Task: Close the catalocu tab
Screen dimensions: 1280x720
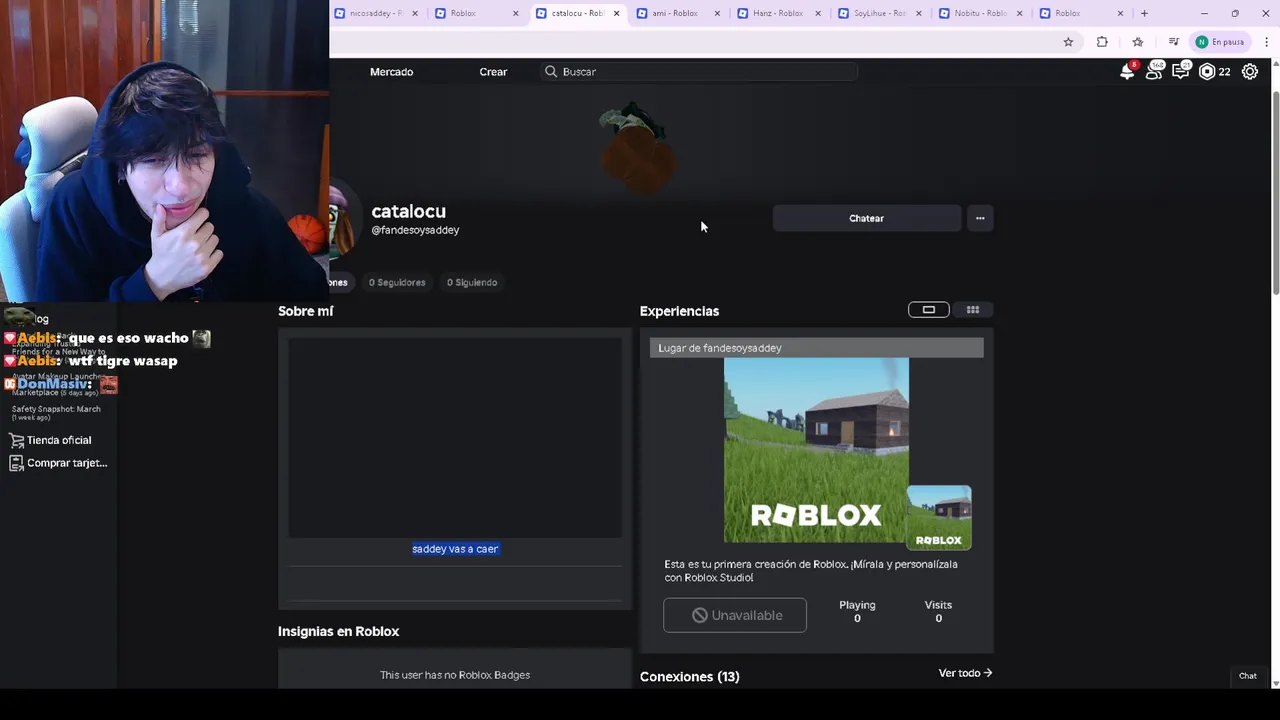Action: (616, 13)
